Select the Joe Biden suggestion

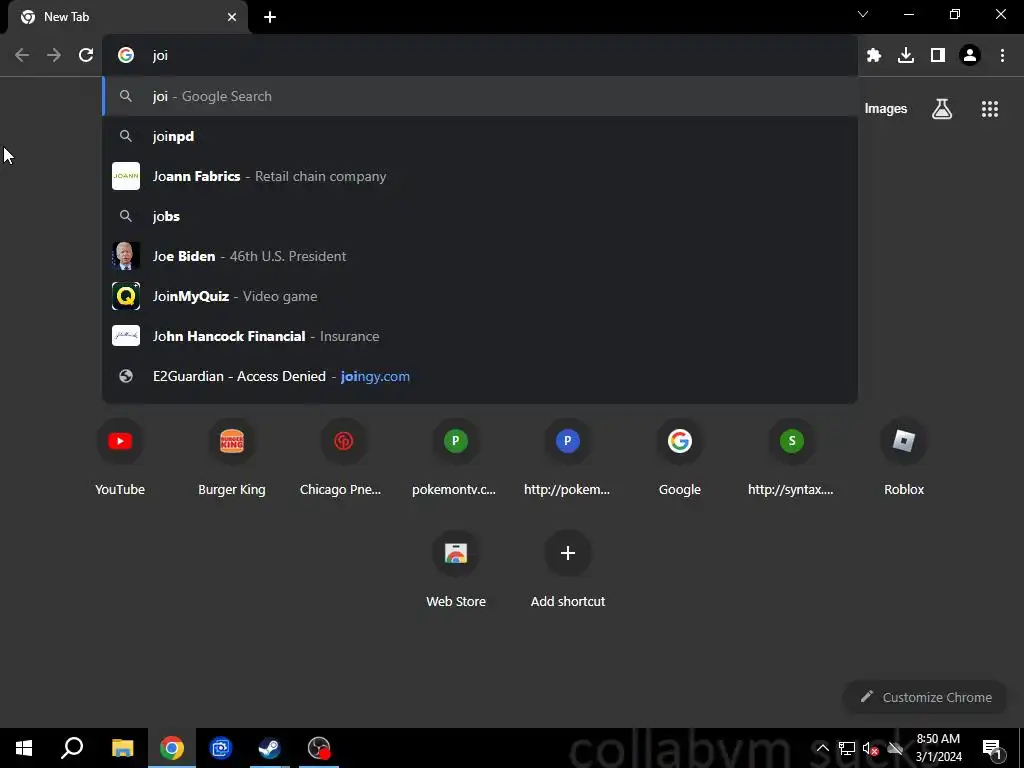(x=480, y=256)
